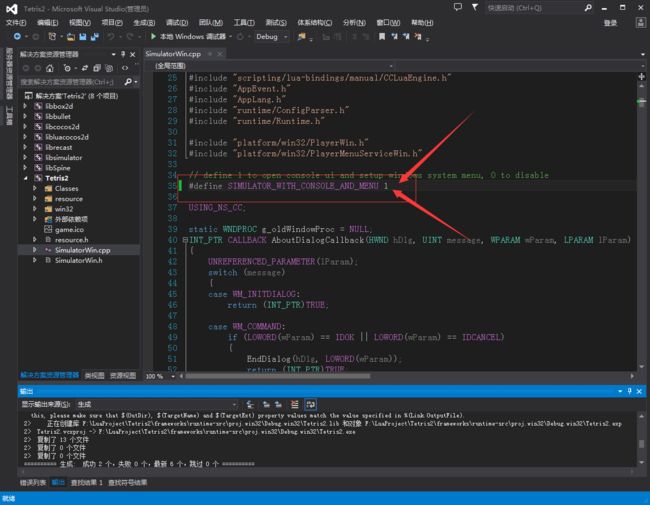
Task: Click the Show All Files icon in Solution Explorer
Action: pyautogui.click(x=109, y=68)
